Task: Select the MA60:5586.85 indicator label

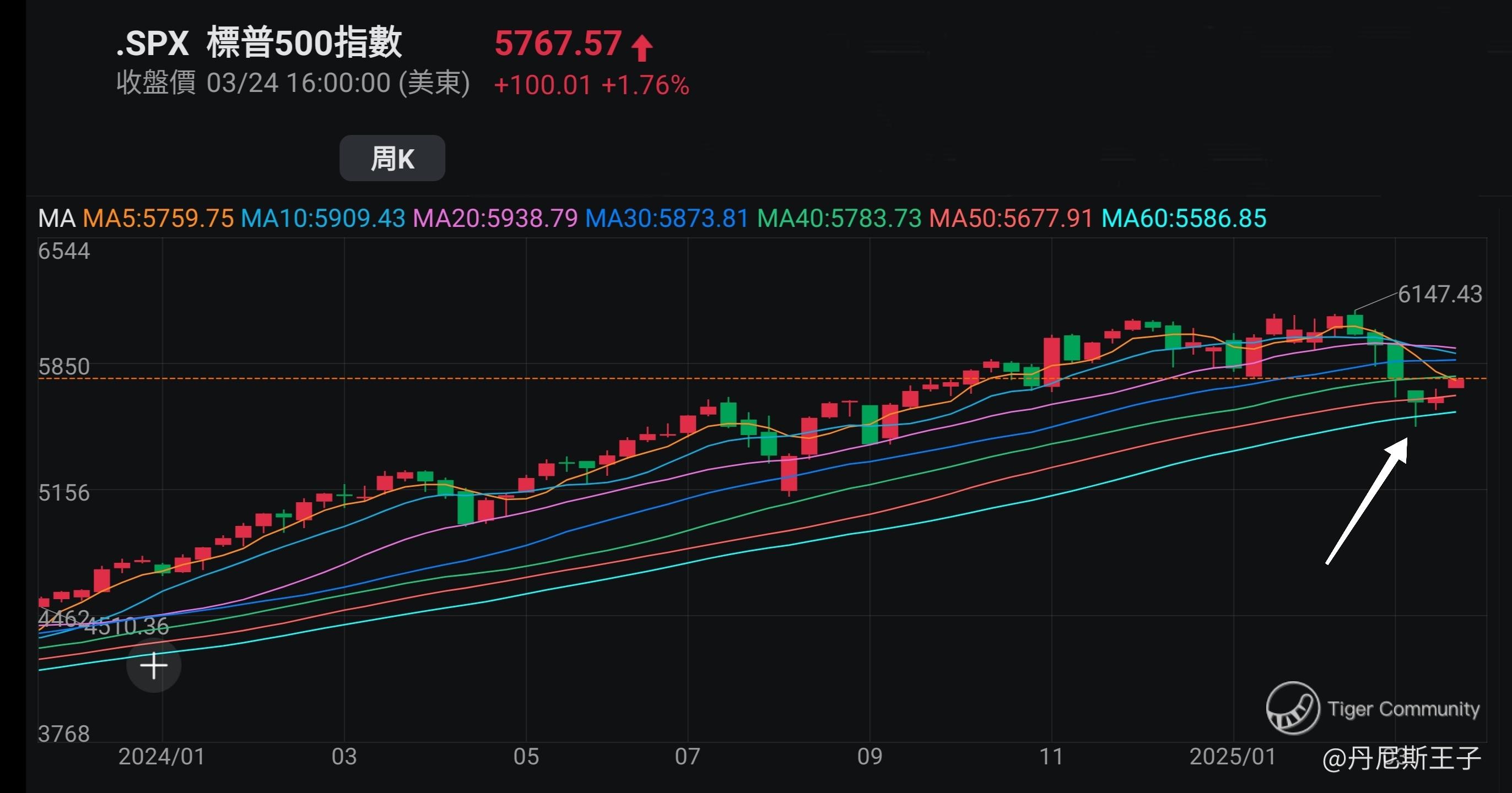Action: coord(1184,219)
